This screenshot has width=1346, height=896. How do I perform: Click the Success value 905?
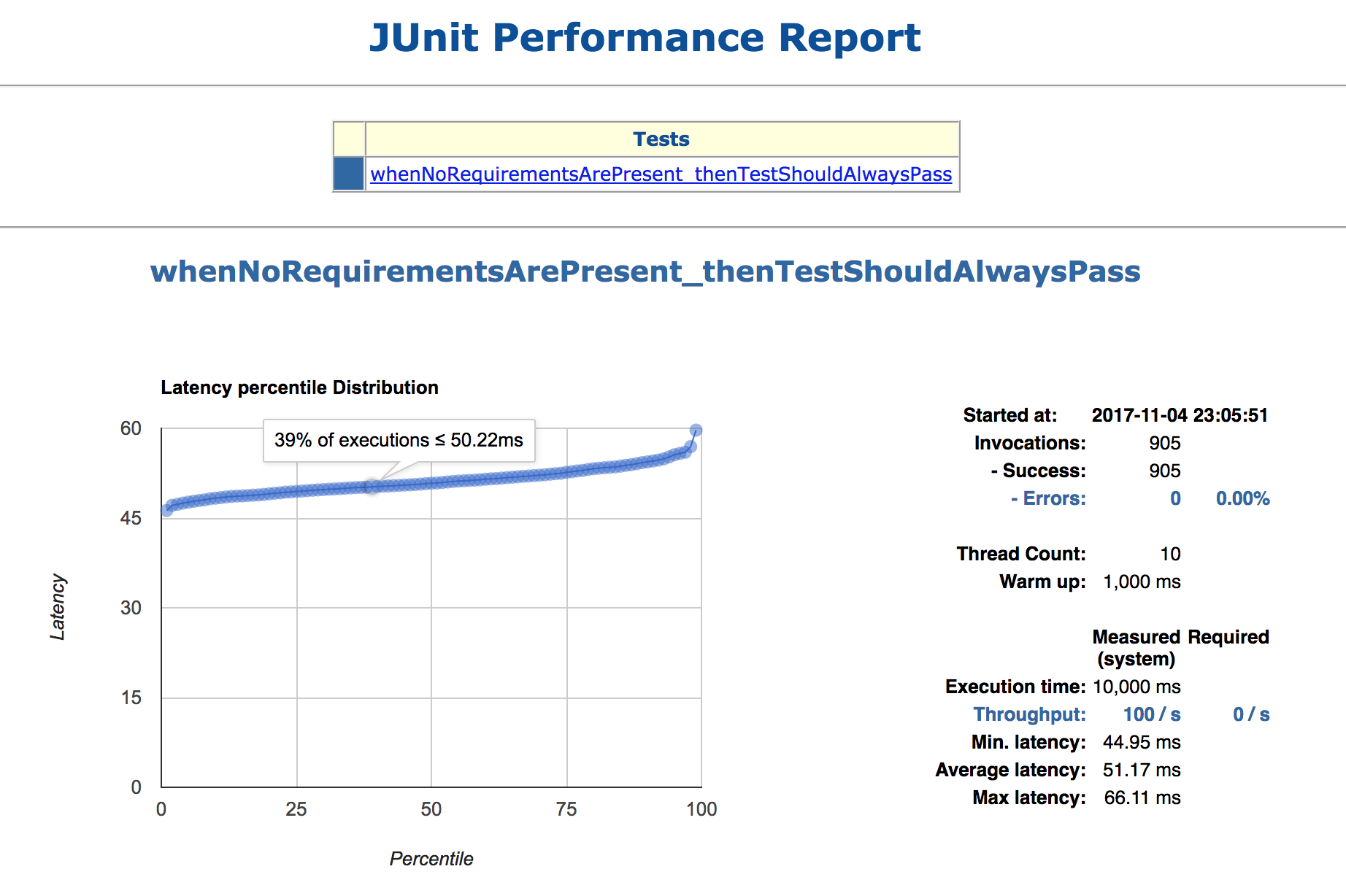[x=1165, y=471]
